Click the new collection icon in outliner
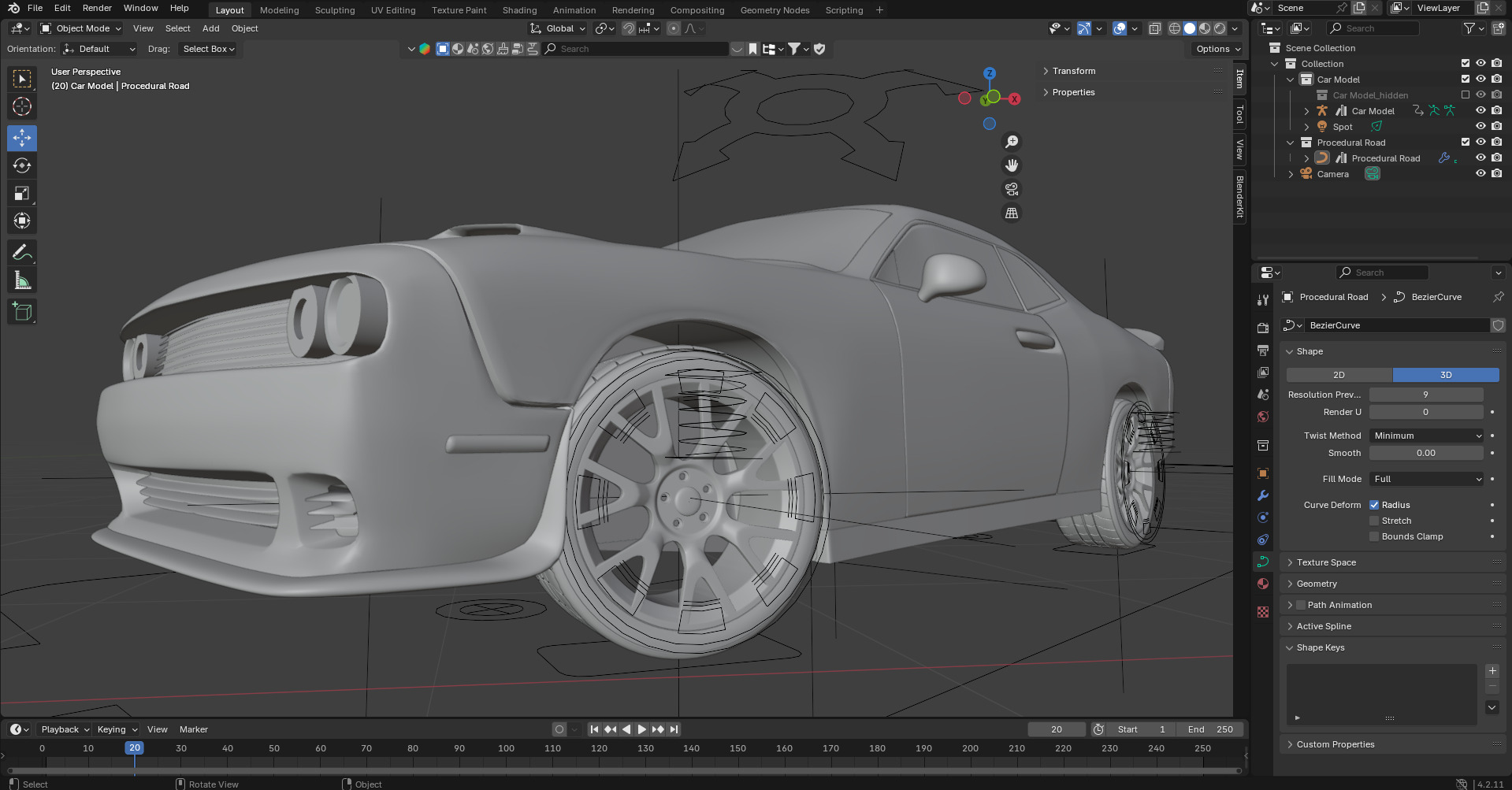The image size is (1512, 790). [1498, 28]
